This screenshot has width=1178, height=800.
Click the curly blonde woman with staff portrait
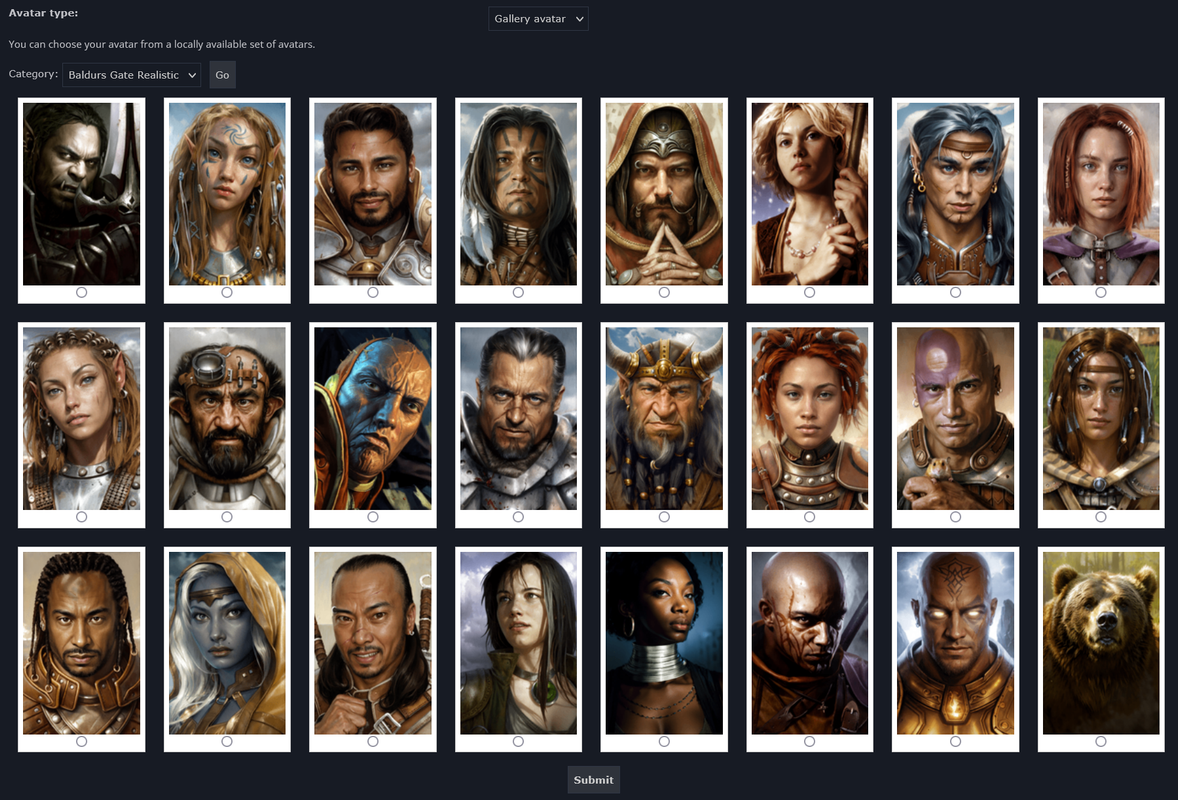pyautogui.click(x=809, y=194)
